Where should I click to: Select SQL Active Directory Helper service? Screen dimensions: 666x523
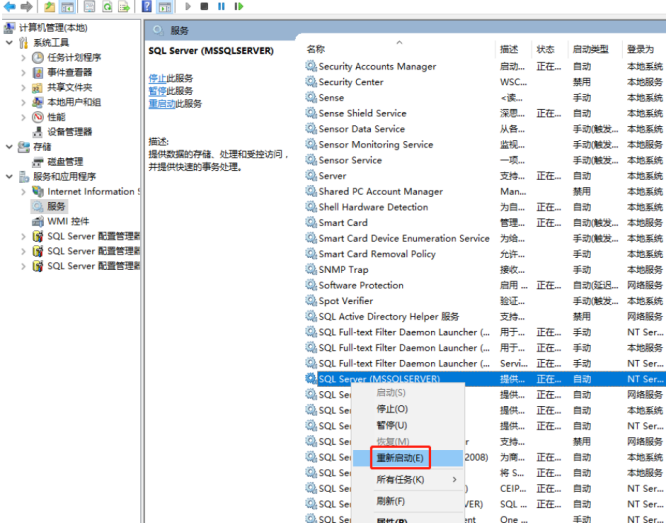[x=485, y=317]
